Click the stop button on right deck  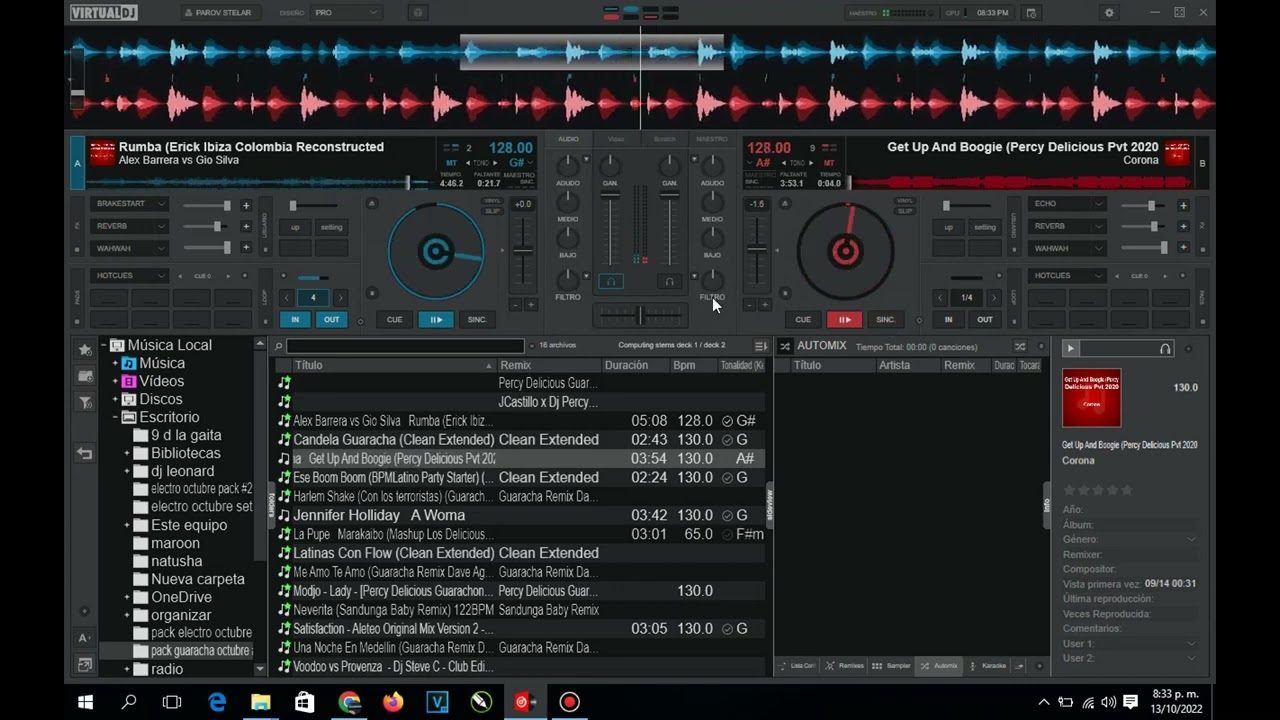pyautogui.click(x=785, y=293)
